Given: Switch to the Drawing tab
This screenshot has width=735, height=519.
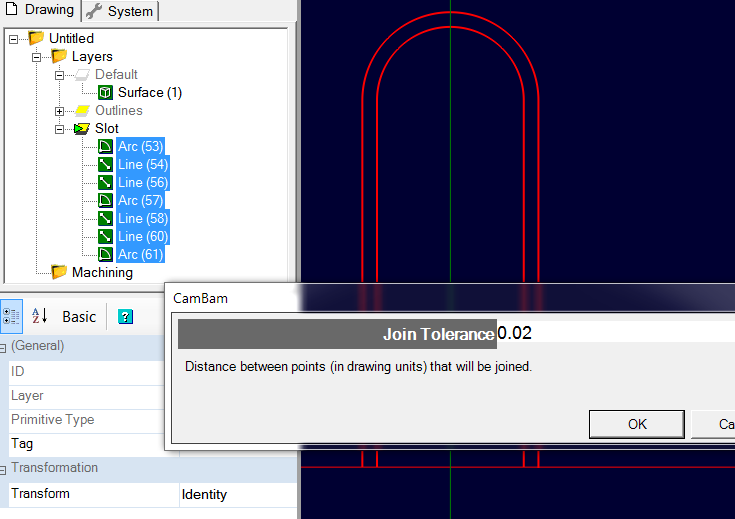Looking at the screenshot, I should click(40, 10).
